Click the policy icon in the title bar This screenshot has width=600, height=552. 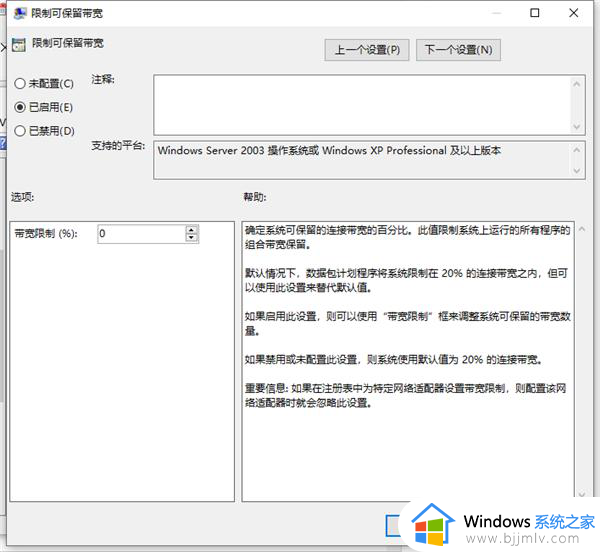tap(17, 13)
